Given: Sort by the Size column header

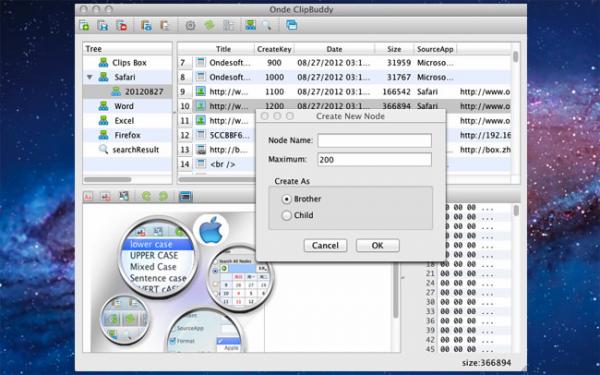Looking at the screenshot, I should tap(394, 49).
